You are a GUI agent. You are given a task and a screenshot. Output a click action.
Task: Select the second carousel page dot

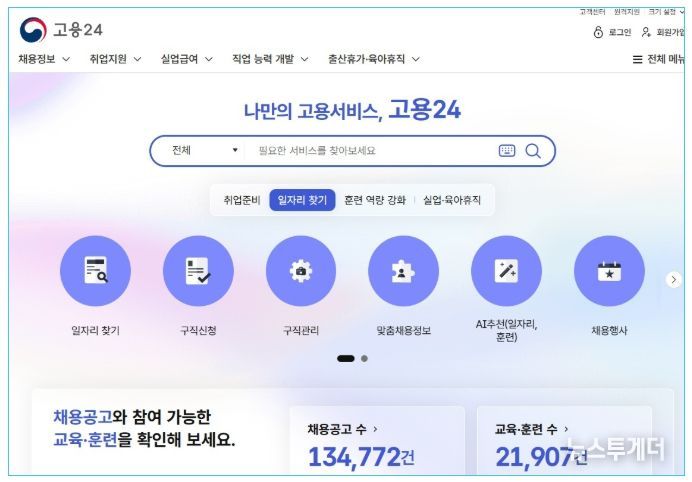364,358
